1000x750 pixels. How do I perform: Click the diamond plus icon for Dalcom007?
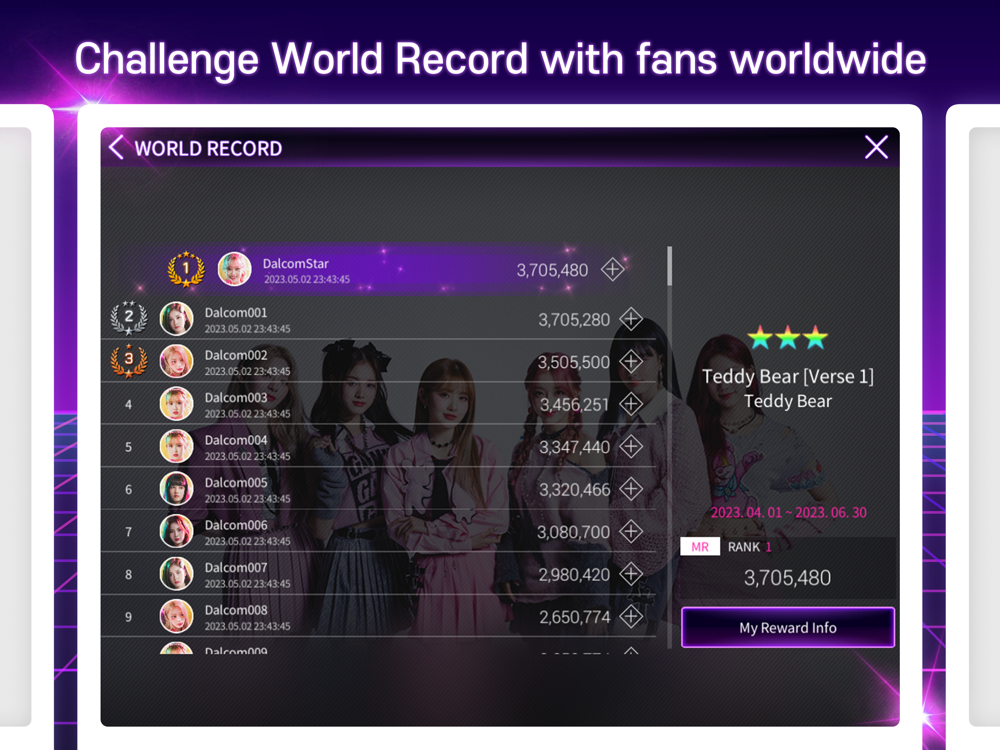coord(631,574)
